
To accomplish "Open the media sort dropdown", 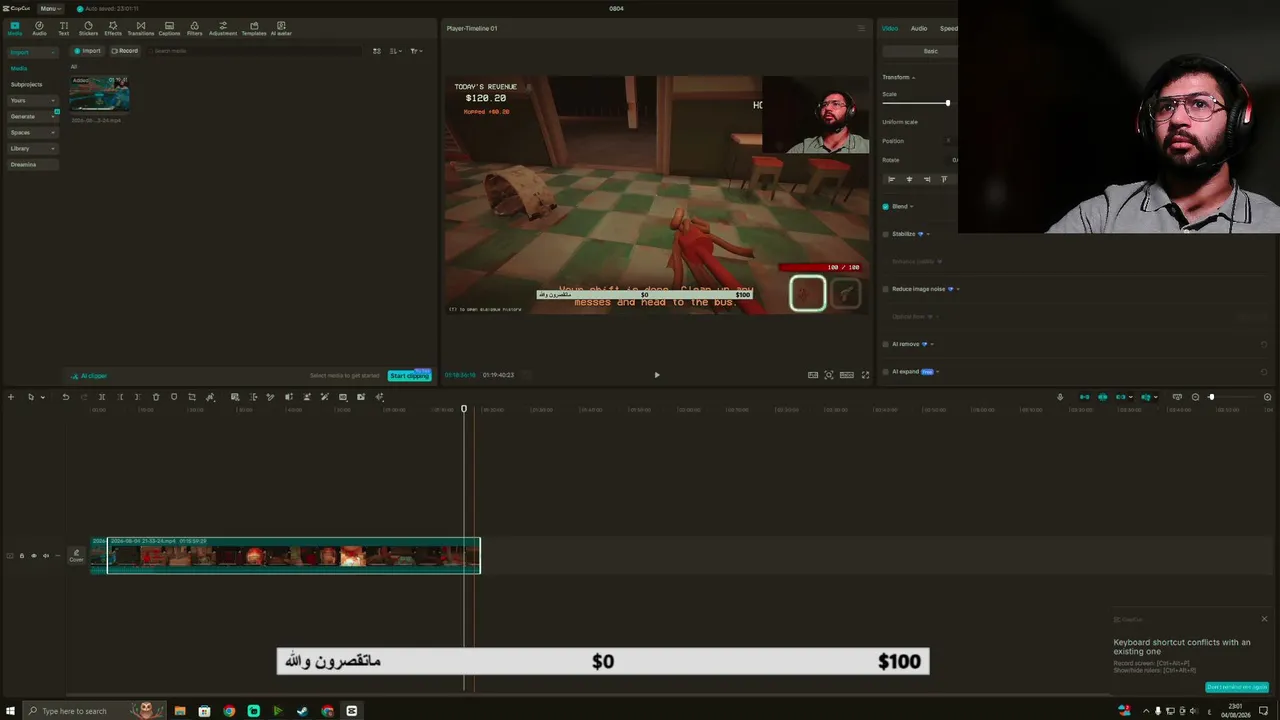I will [396, 51].
